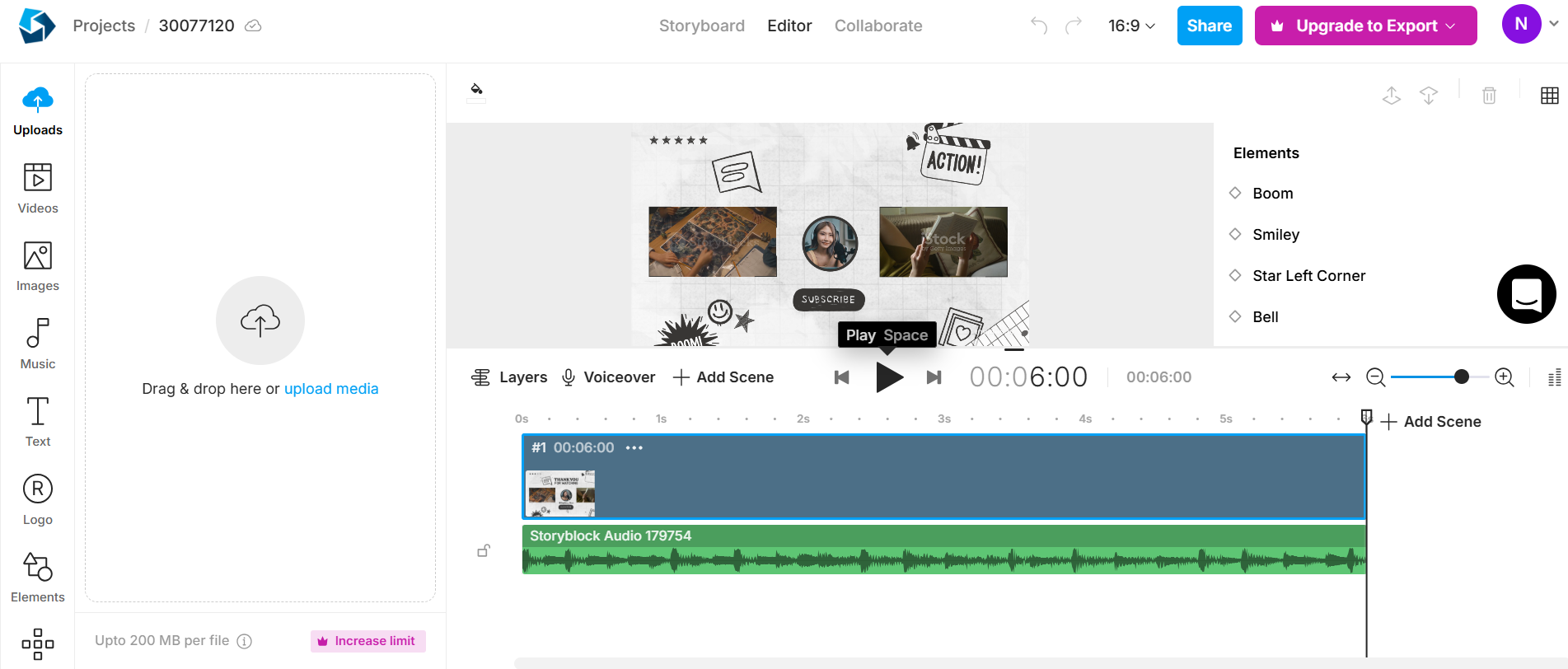Viewport: 1568px width, 669px height.
Task: Open the Uploads panel
Action: [x=38, y=111]
